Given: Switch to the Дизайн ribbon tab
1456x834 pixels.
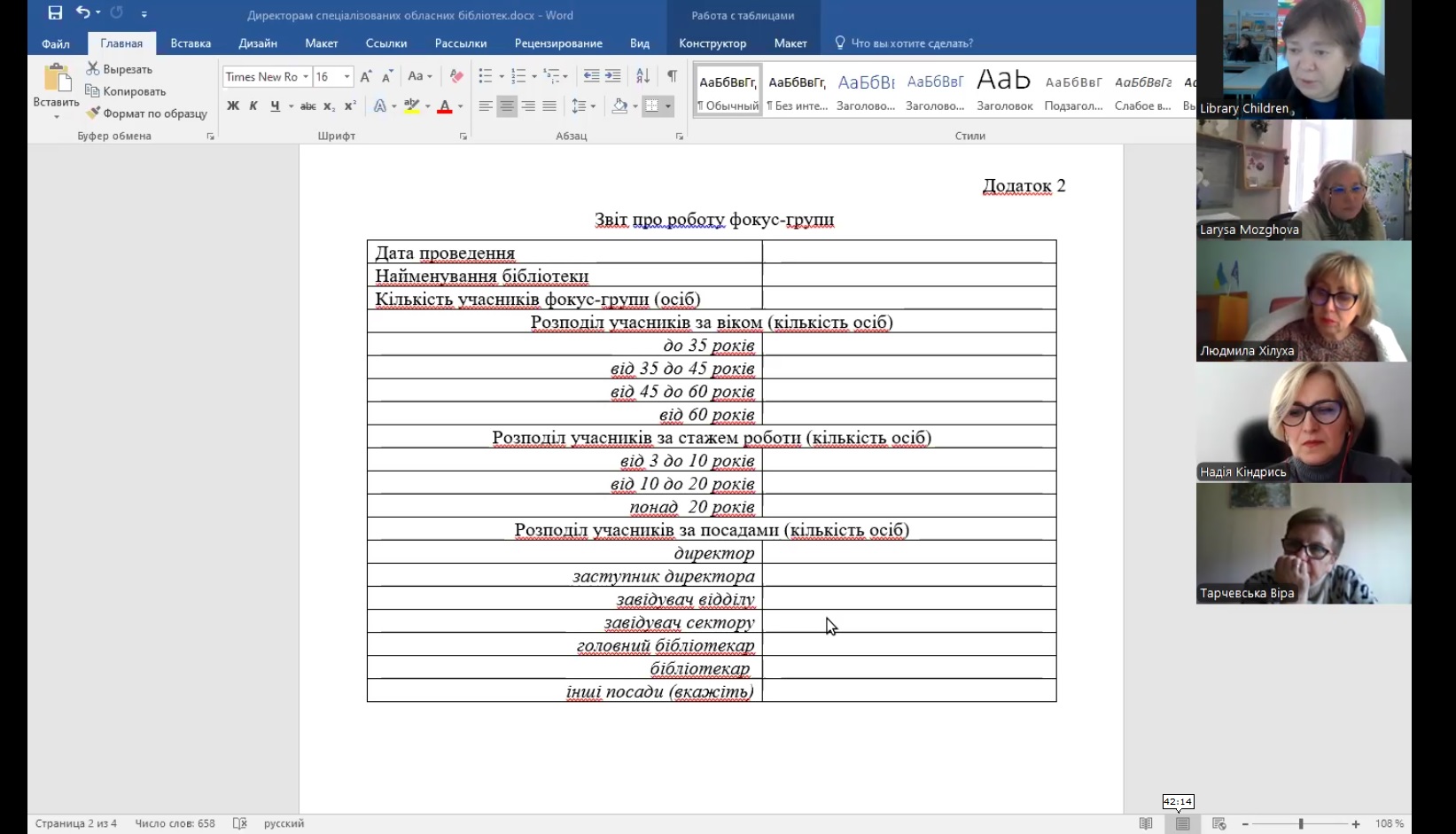Looking at the screenshot, I should [258, 43].
